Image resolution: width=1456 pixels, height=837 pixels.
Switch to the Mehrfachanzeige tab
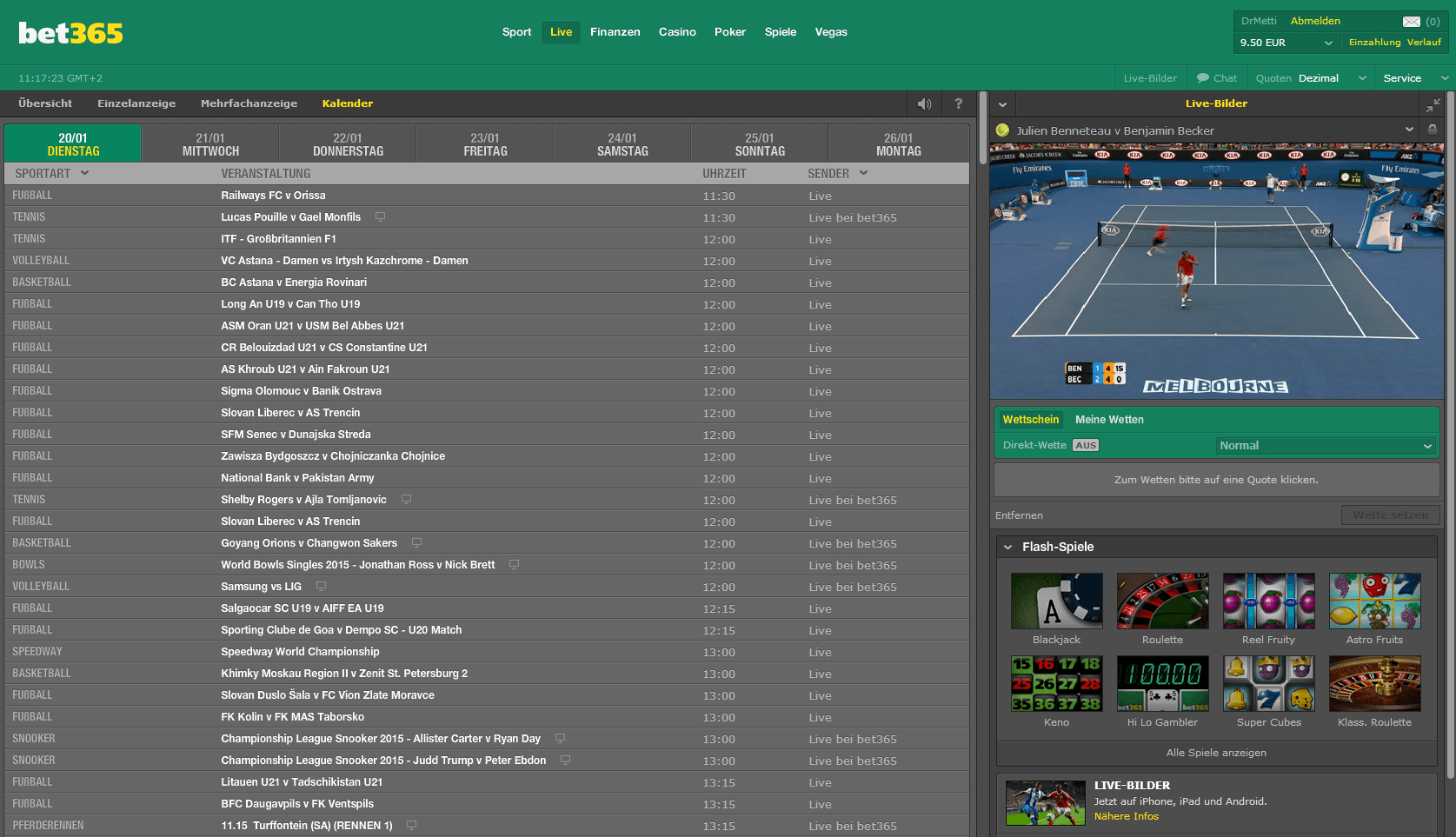click(x=249, y=103)
